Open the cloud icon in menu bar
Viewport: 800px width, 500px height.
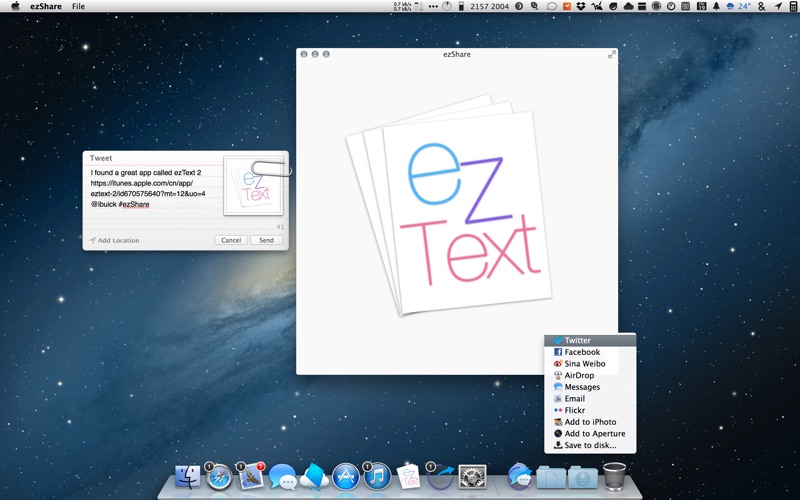[x=628, y=6]
